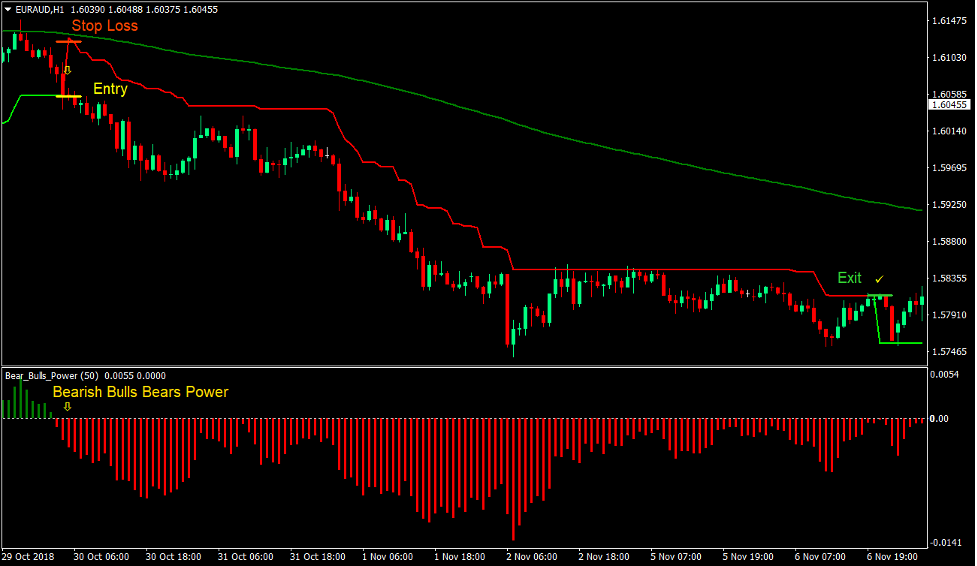Click the 31 Oct 18:00 time label

(318, 557)
